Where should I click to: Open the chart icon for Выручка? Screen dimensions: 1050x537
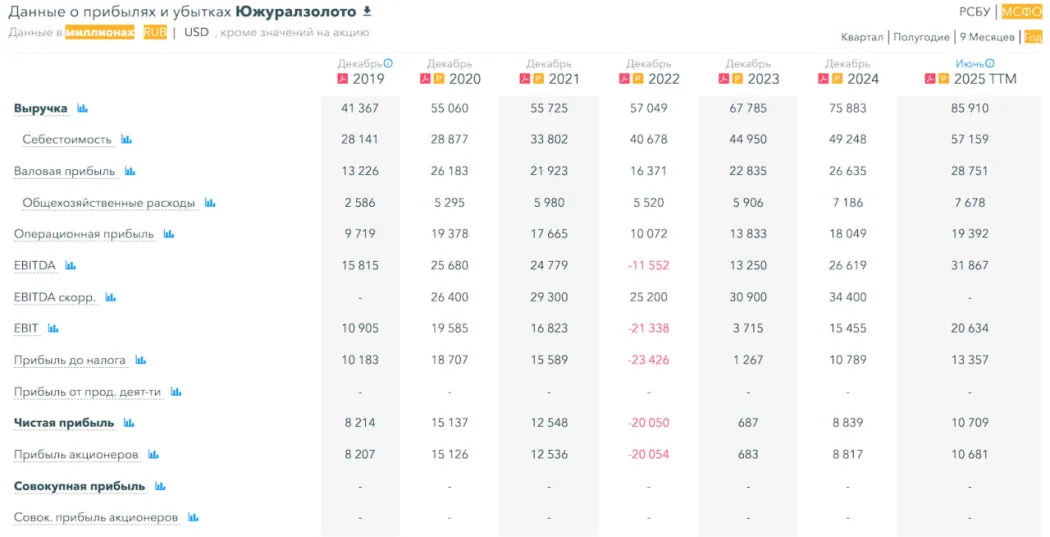click(x=82, y=108)
